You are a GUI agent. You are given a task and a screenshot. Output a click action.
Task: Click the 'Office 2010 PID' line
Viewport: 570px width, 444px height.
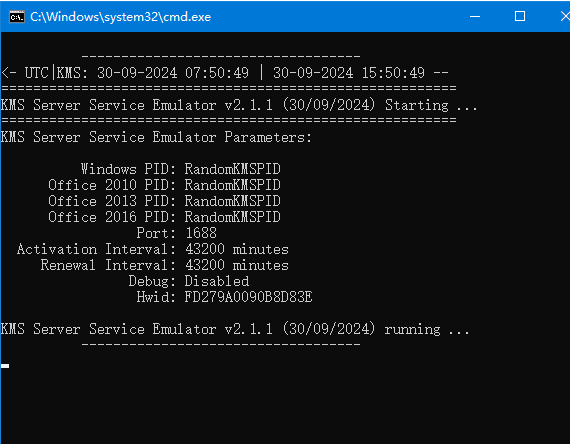pyautogui.click(x=164, y=185)
